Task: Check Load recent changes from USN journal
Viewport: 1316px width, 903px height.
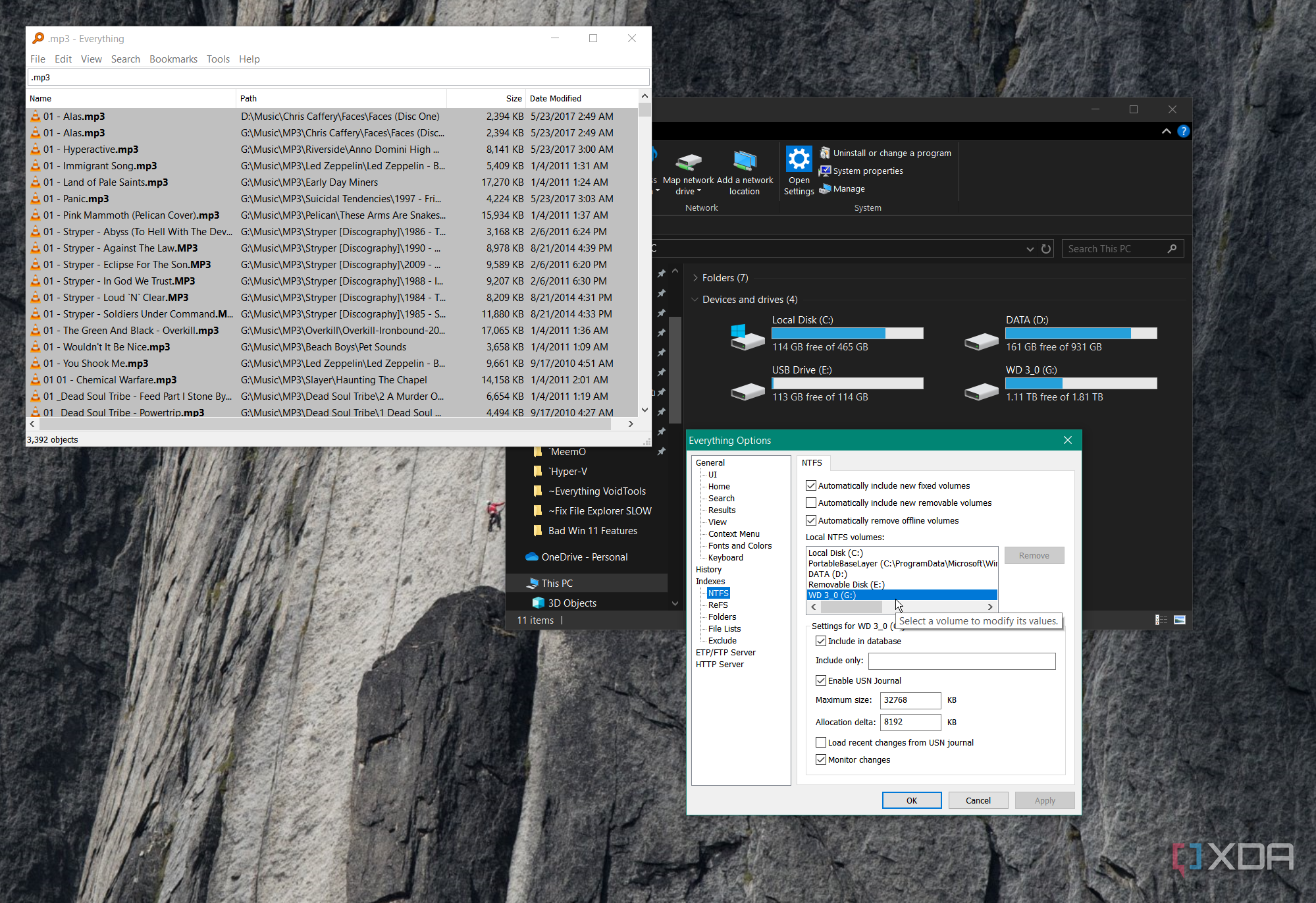Action: point(821,743)
